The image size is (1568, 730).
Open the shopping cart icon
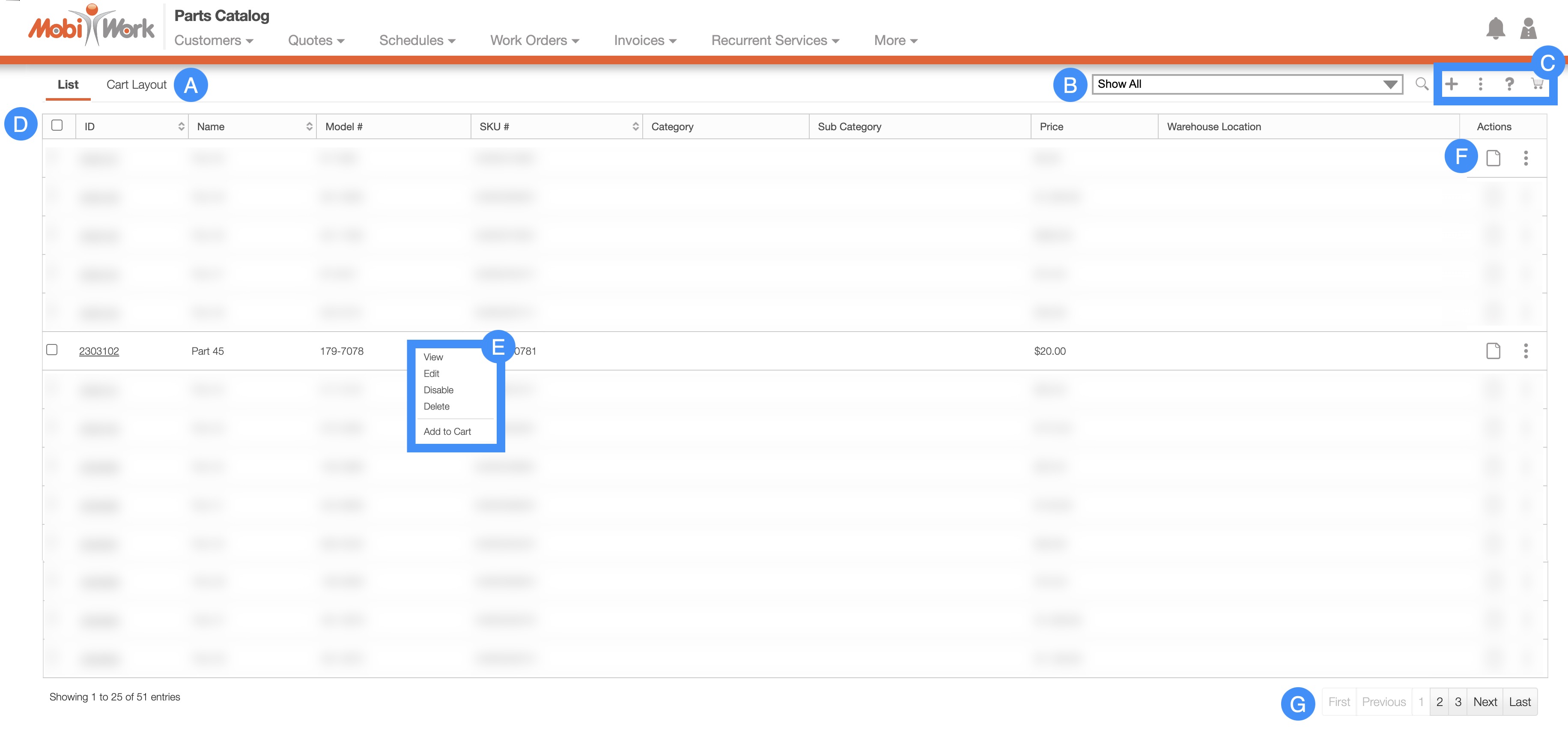(x=1537, y=84)
